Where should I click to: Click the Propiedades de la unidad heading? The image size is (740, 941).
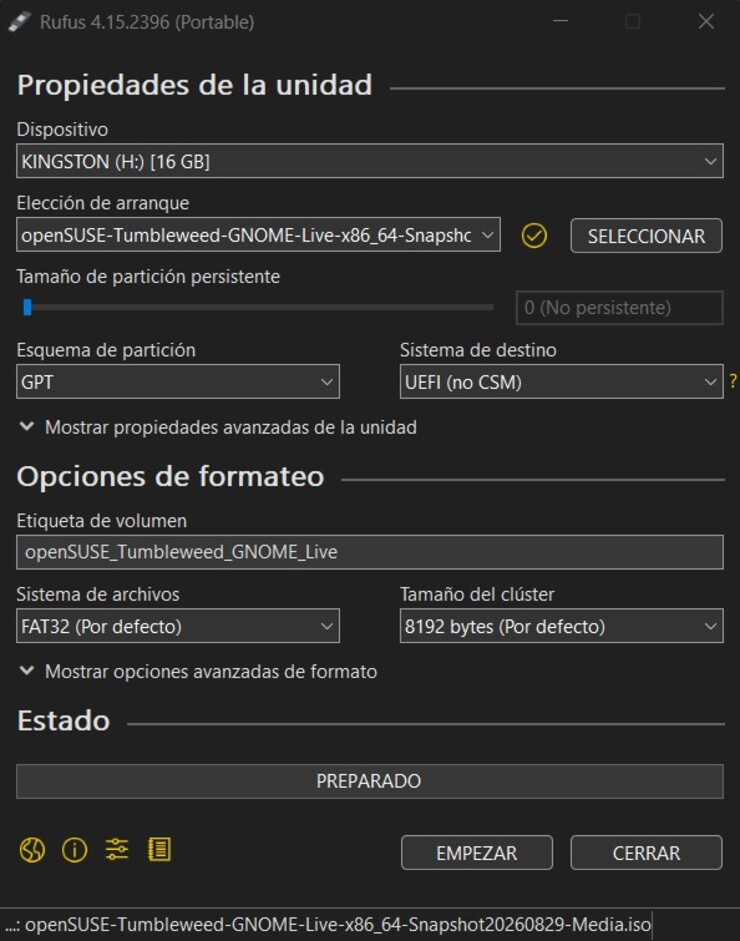click(x=194, y=85)
